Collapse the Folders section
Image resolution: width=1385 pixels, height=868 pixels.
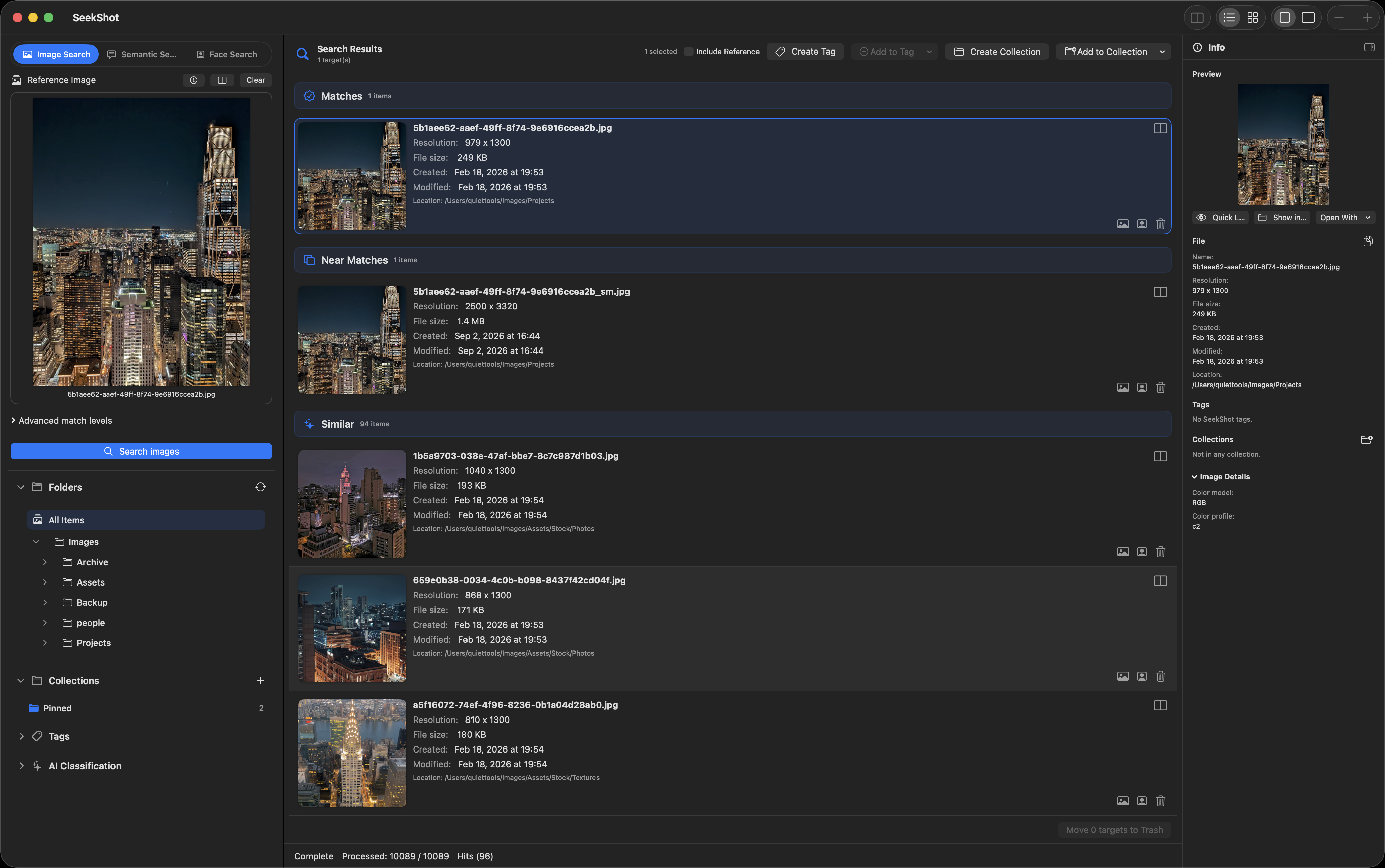tap(21, 487)
